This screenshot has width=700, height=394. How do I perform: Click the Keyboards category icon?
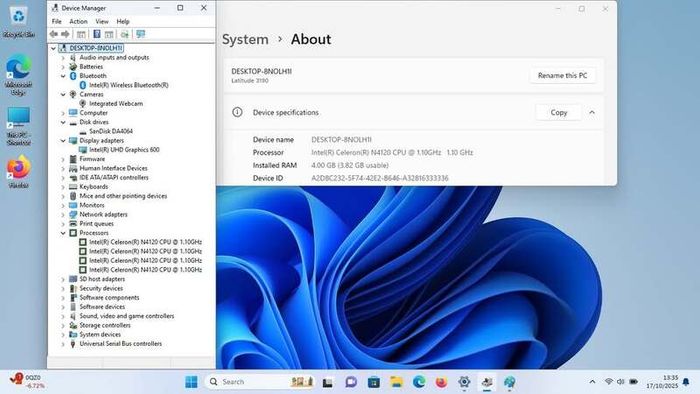[x=73, y=187]
